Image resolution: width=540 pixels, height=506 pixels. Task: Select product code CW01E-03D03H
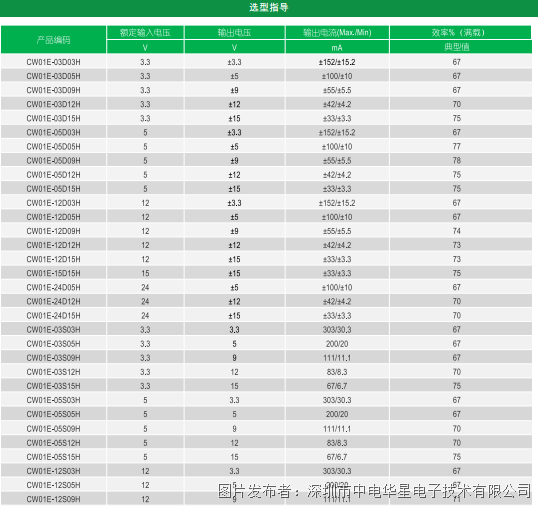coord(53,62)
